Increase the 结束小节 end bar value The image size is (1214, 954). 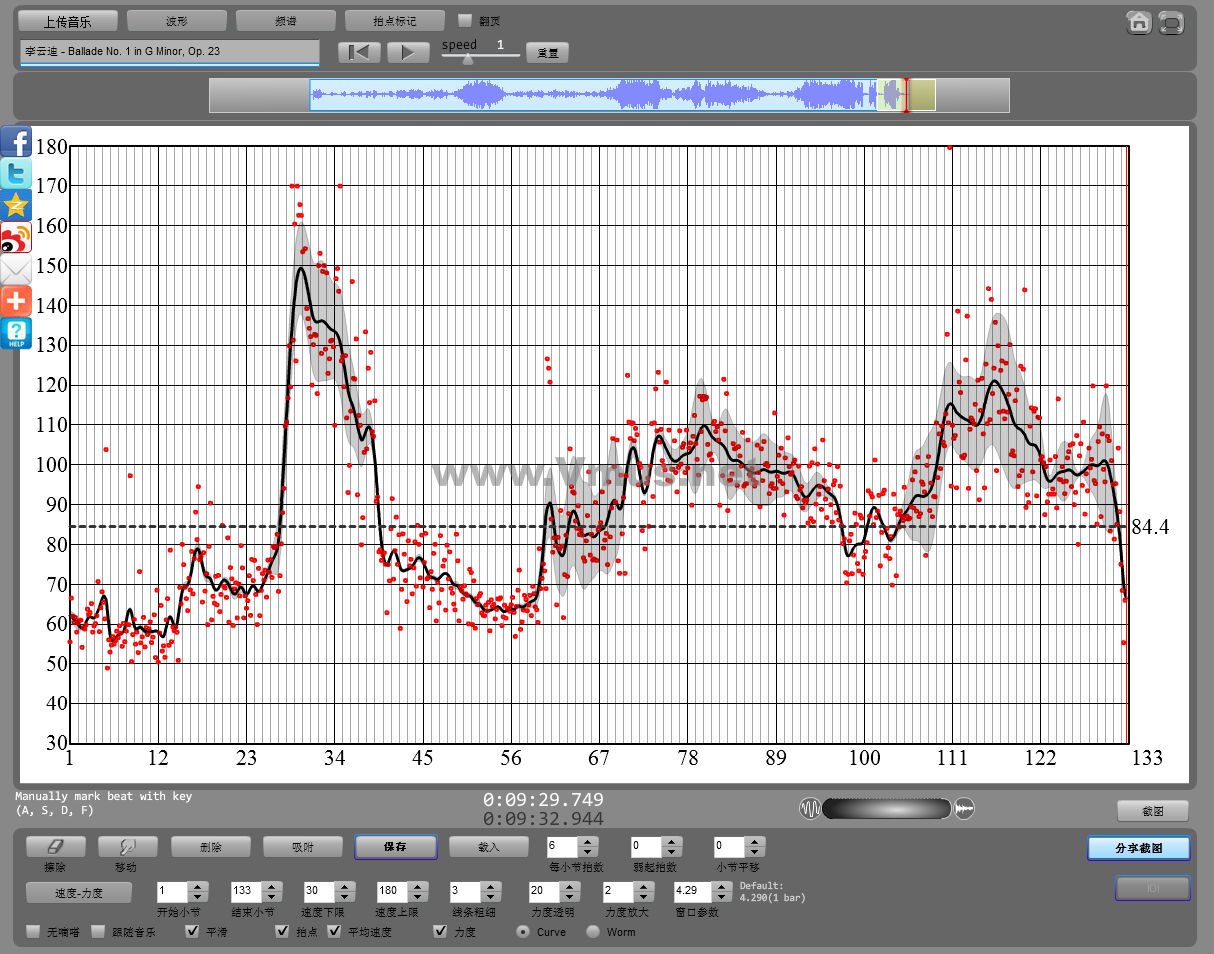270,886
